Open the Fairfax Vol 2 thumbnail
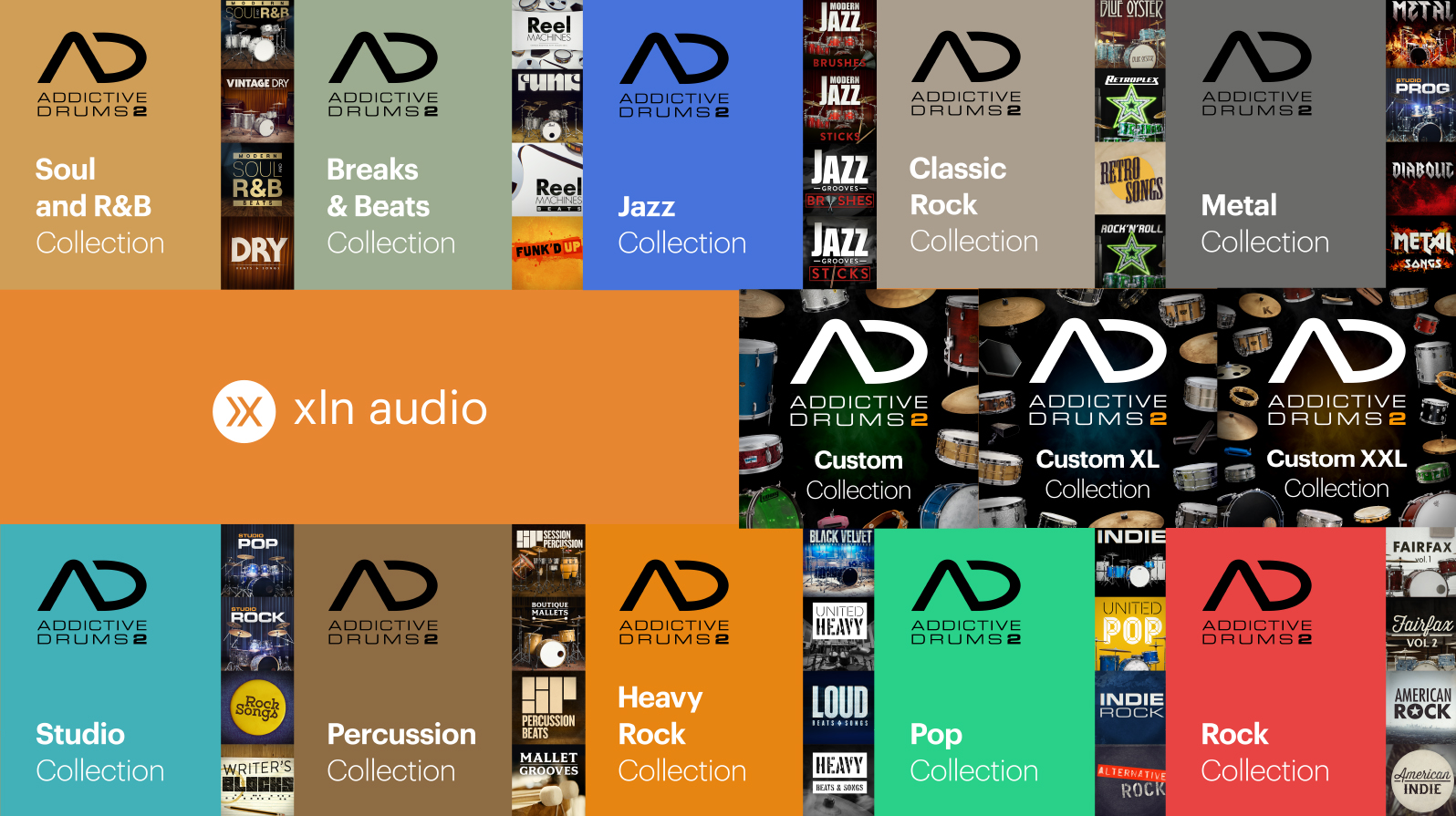The height and width of the screenshot is (816, 1456). [x=1420, y=634]
